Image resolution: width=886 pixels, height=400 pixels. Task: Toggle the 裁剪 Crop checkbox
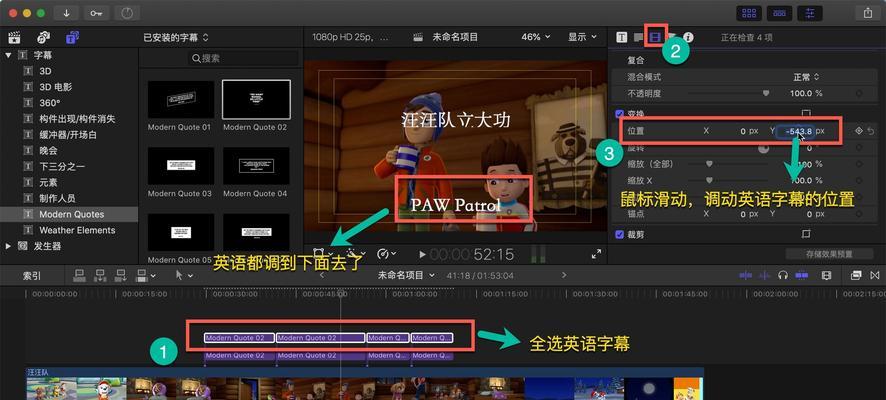click(x=619, y=234)
